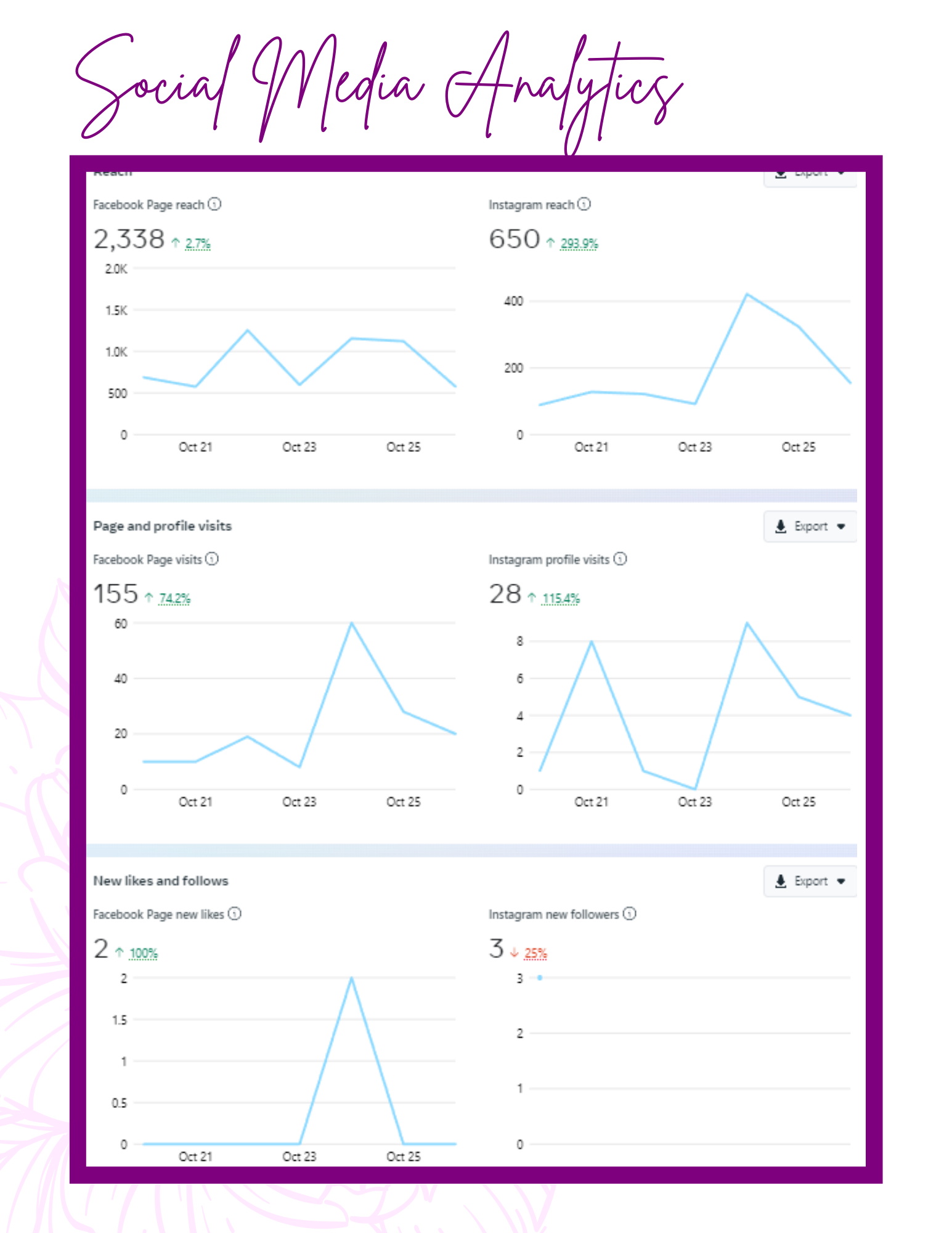Click info icon next to Instagram profile visits
This screenshot has height=1233, width=952.
coord(620,559)
